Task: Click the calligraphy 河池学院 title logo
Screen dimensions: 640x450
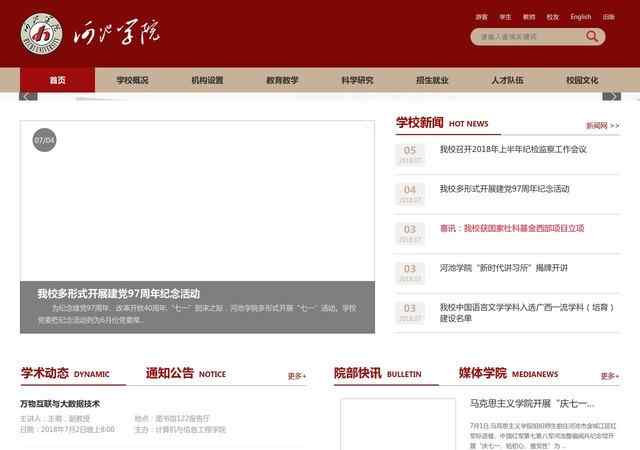Action: tap(117, 32)
